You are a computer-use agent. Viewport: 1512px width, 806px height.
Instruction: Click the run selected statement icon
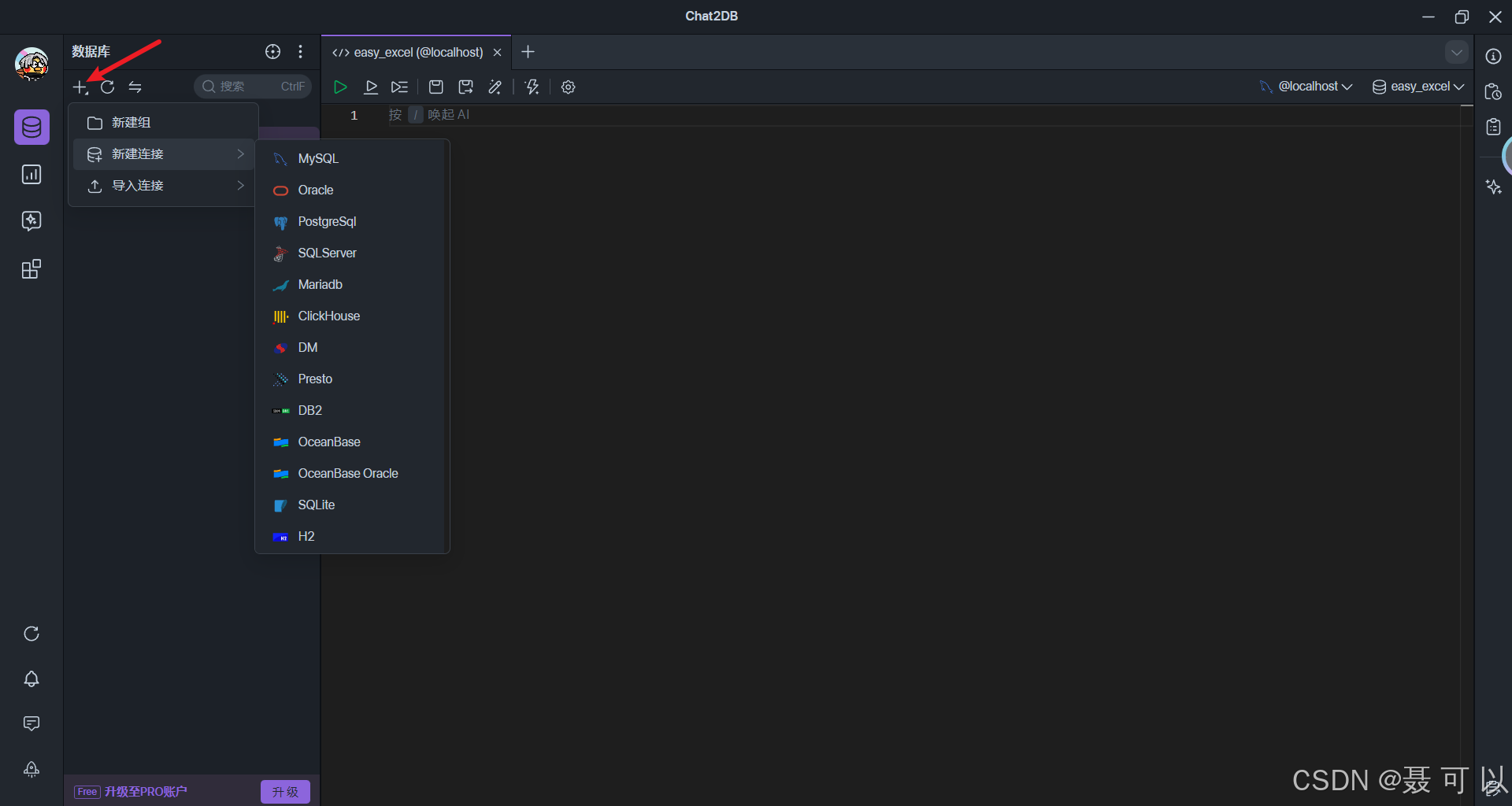coord(371,87)
